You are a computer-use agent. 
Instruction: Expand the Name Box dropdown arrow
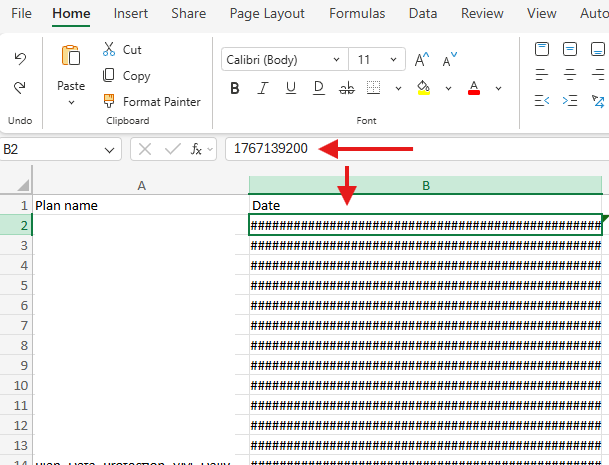110,149
